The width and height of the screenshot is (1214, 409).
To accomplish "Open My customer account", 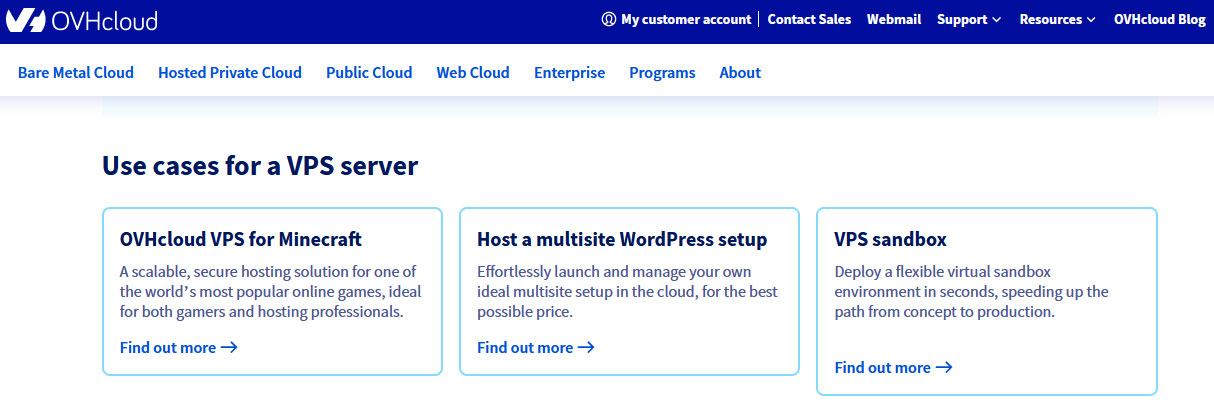I will [686, 19].
